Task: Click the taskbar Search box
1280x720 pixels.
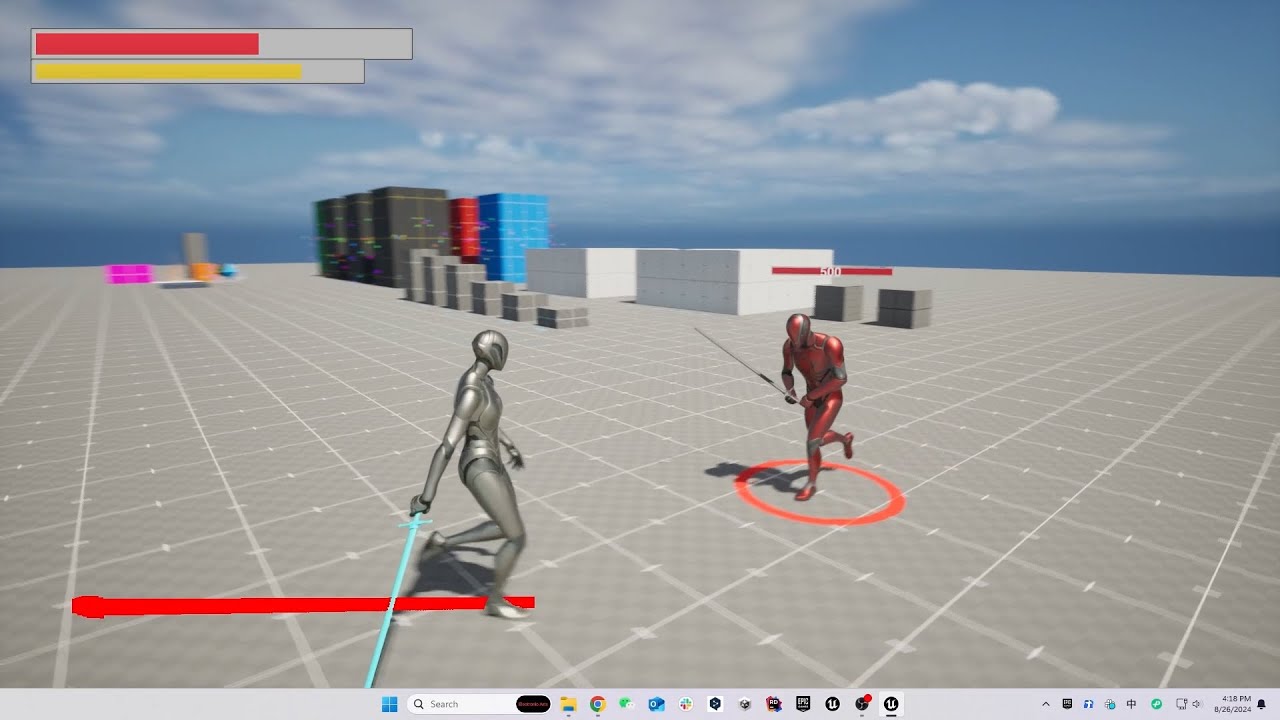Action: (480, 704)
